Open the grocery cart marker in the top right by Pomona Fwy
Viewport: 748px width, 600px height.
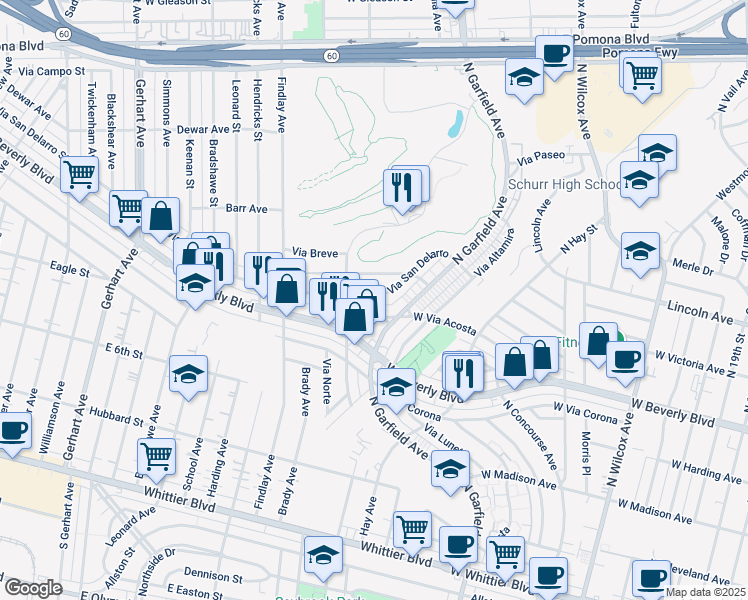click(642, 79)
